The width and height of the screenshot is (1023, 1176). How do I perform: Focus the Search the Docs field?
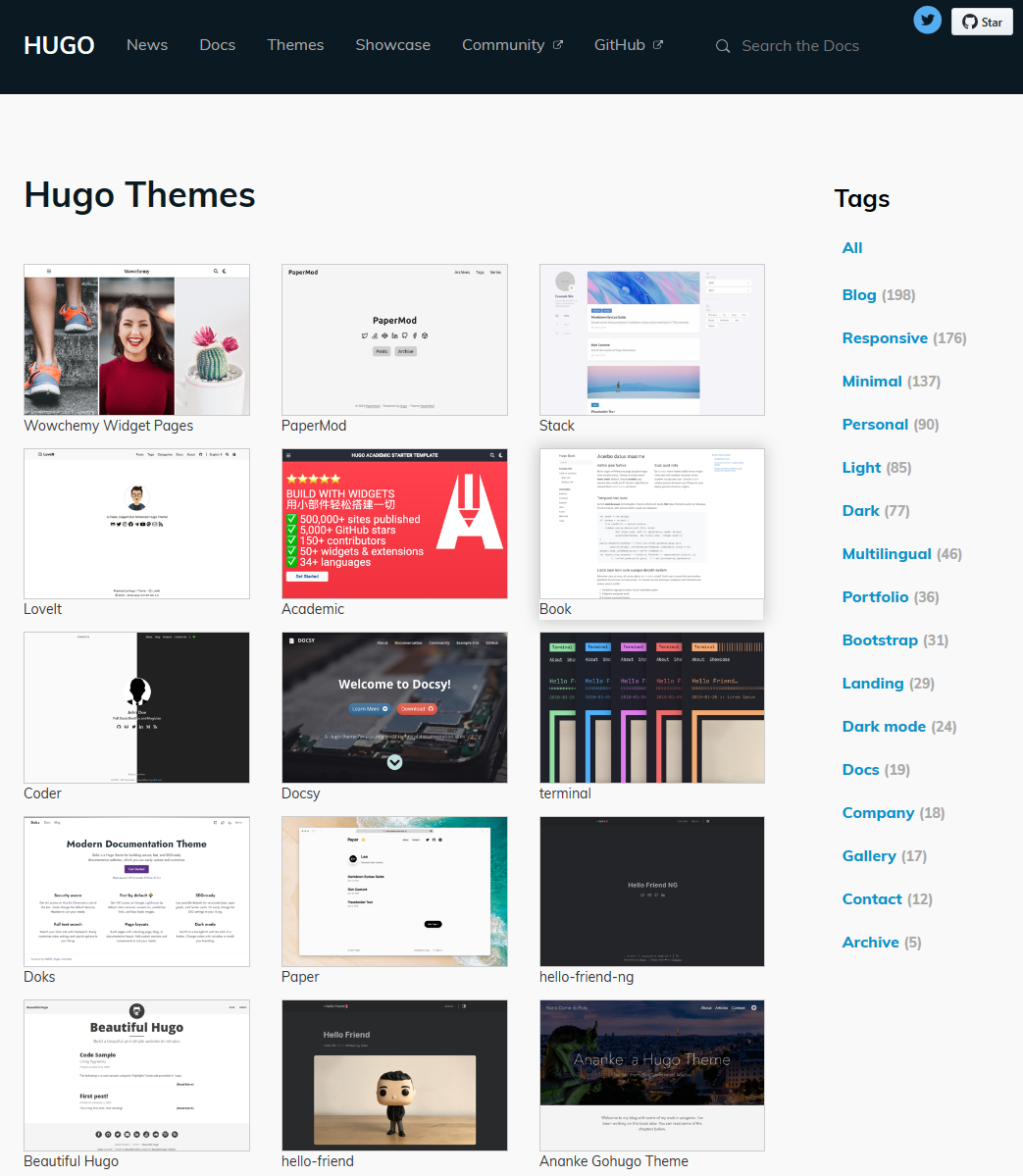pyautogui.click(x=799, y=46)
